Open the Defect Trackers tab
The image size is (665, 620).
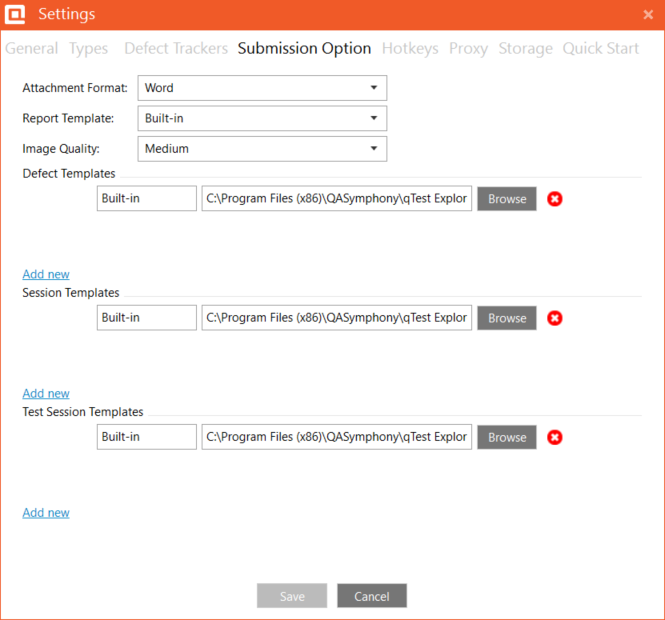176,48
